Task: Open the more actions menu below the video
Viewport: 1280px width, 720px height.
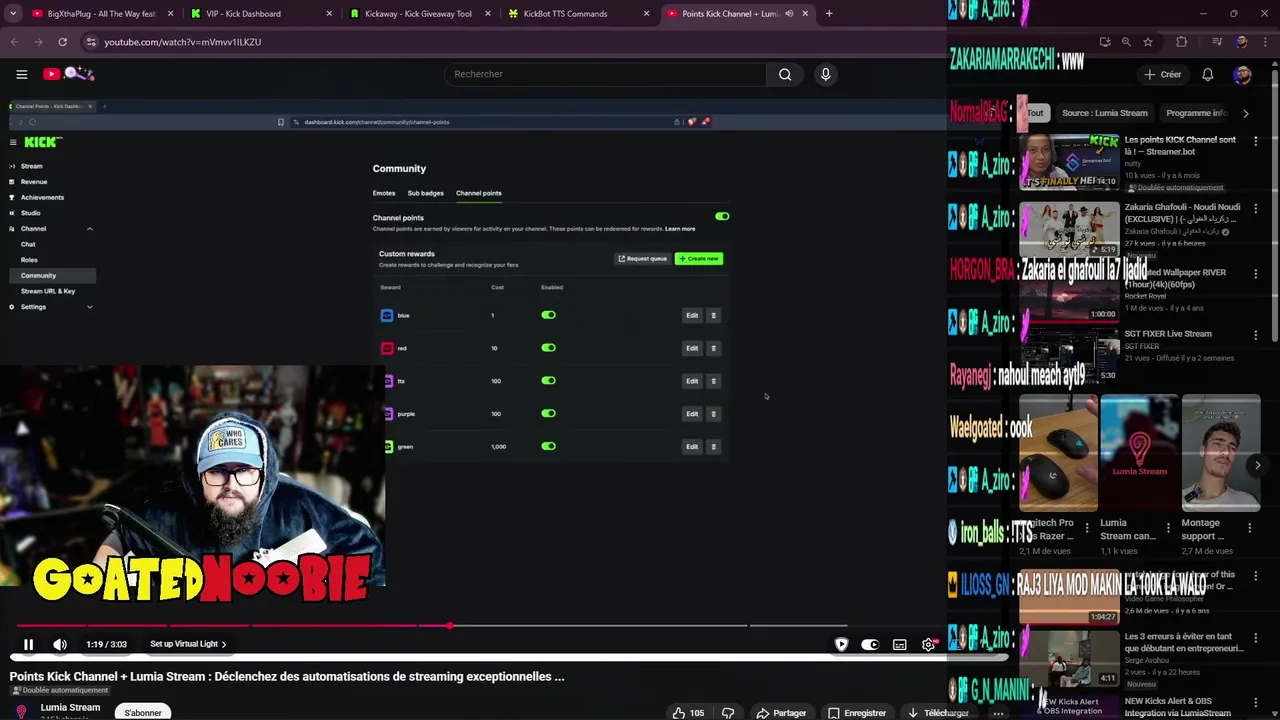Action: coord(997,713)
